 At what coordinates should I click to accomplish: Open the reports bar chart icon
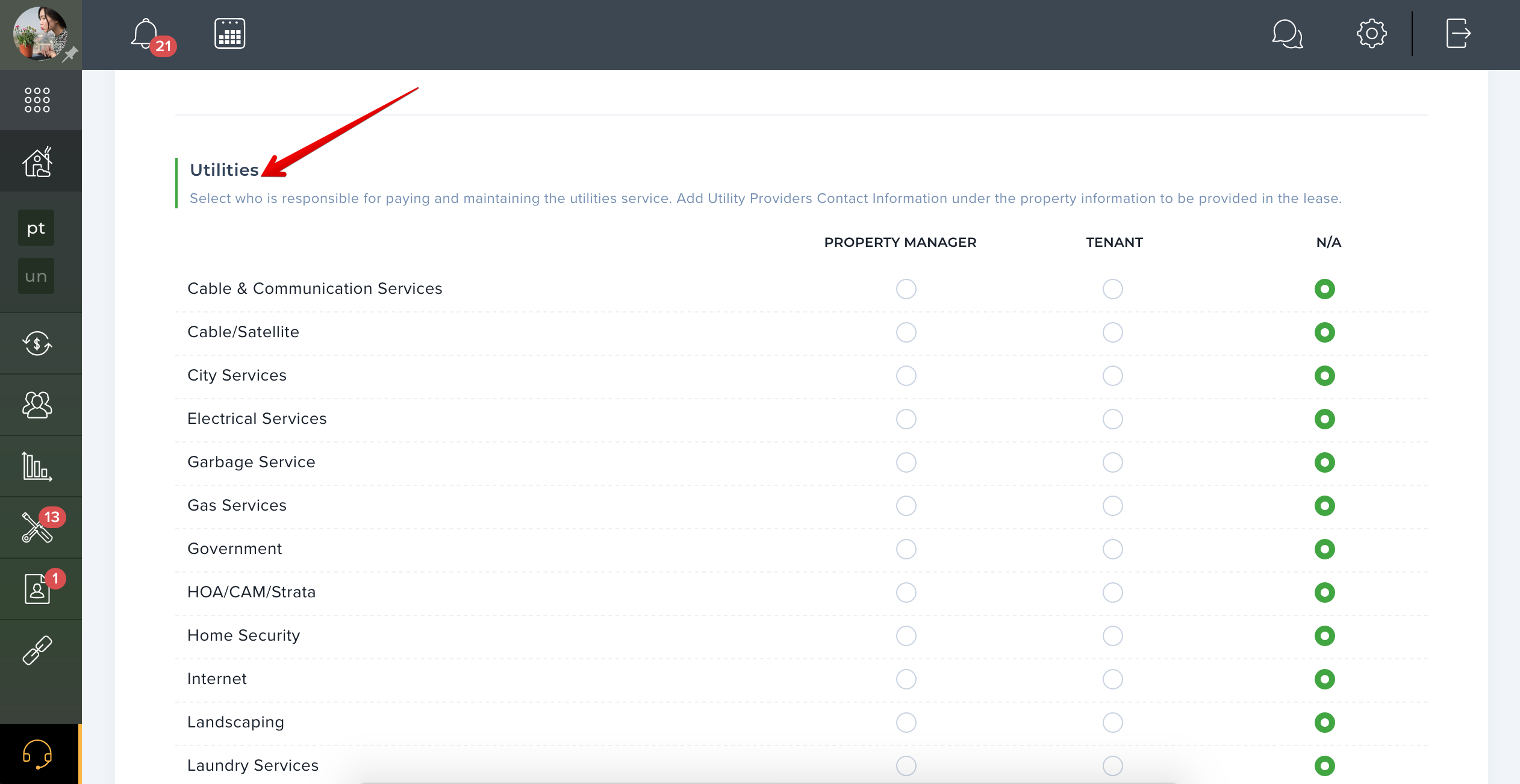[37, 466]
